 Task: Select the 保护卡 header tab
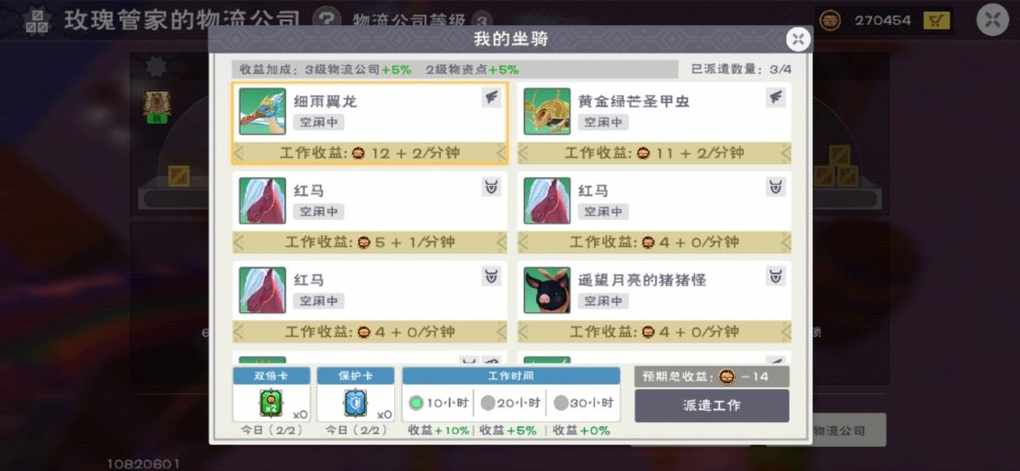(x=355, y=375)
